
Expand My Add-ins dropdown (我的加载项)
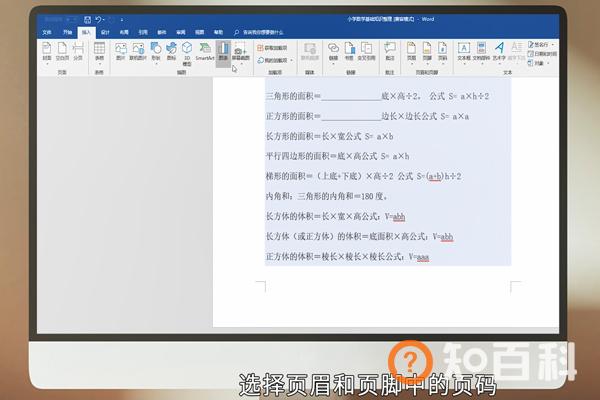[275, 60]
